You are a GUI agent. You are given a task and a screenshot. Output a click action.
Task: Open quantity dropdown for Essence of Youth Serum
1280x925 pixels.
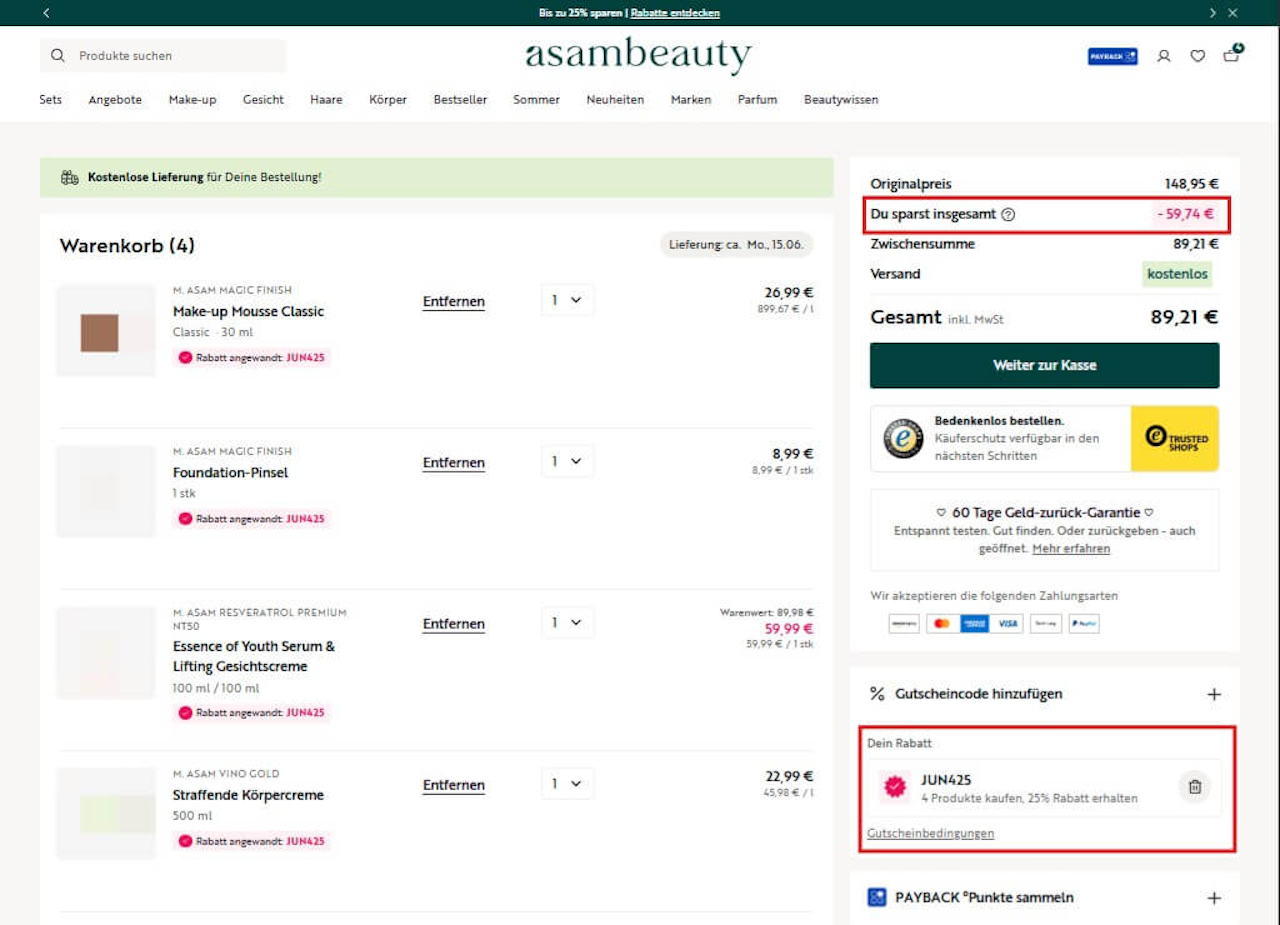click(567, 622)
